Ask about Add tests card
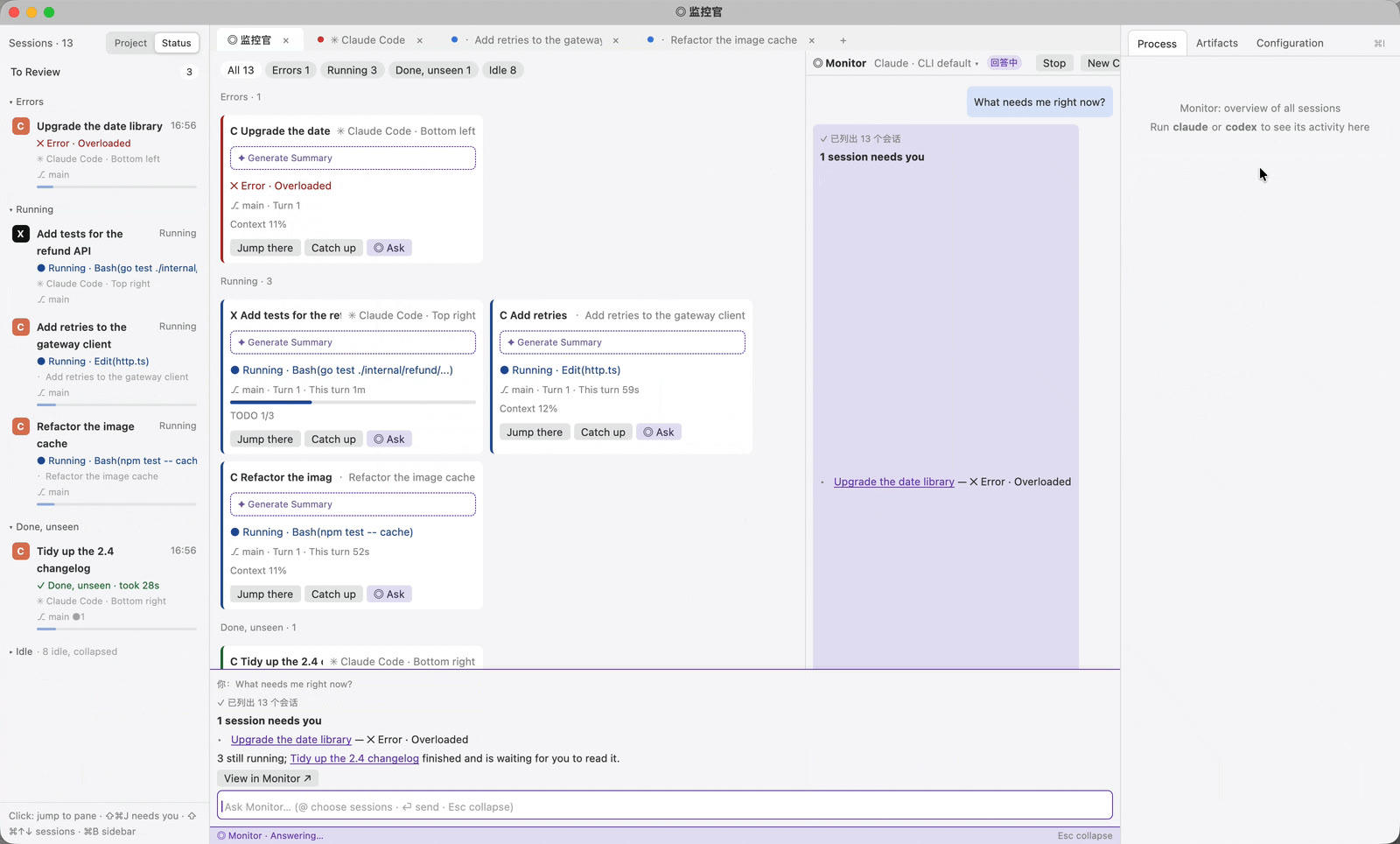 (x=389, y=440)
